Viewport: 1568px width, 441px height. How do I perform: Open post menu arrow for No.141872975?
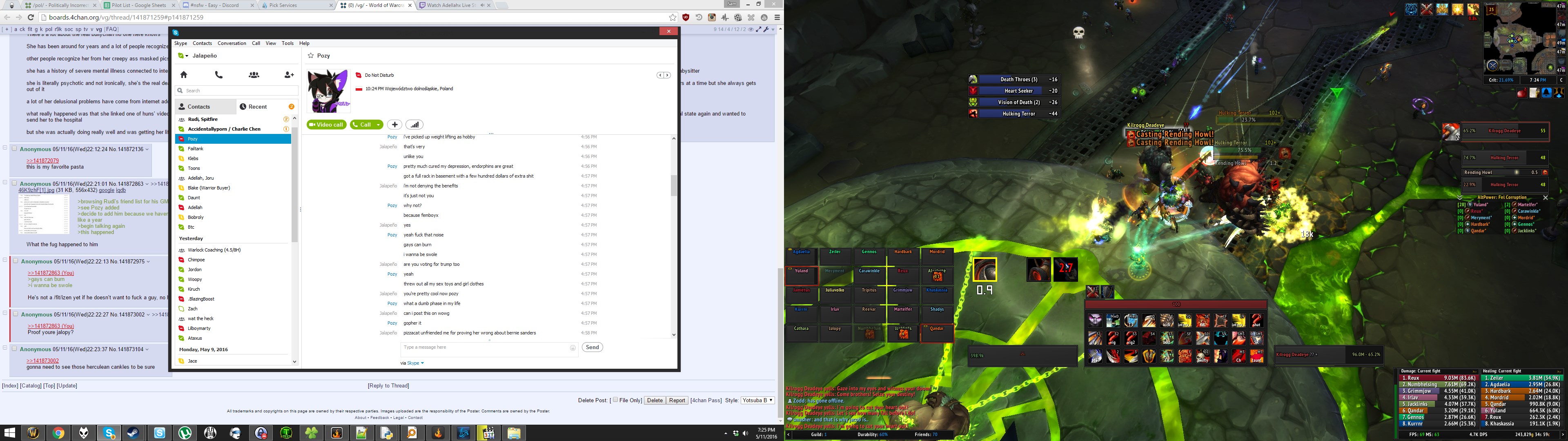(149, 261)
